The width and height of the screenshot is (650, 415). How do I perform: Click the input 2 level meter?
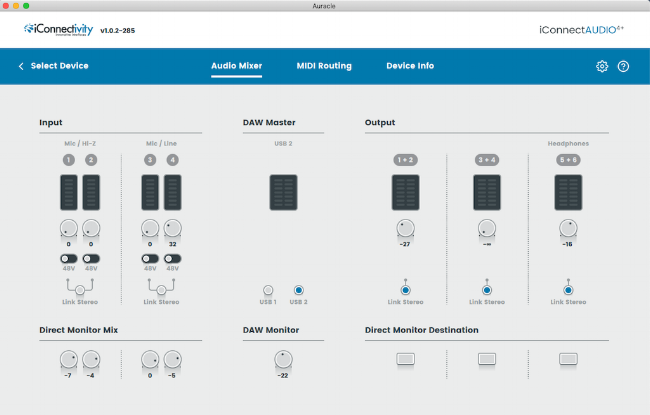(x=91, y=192)
